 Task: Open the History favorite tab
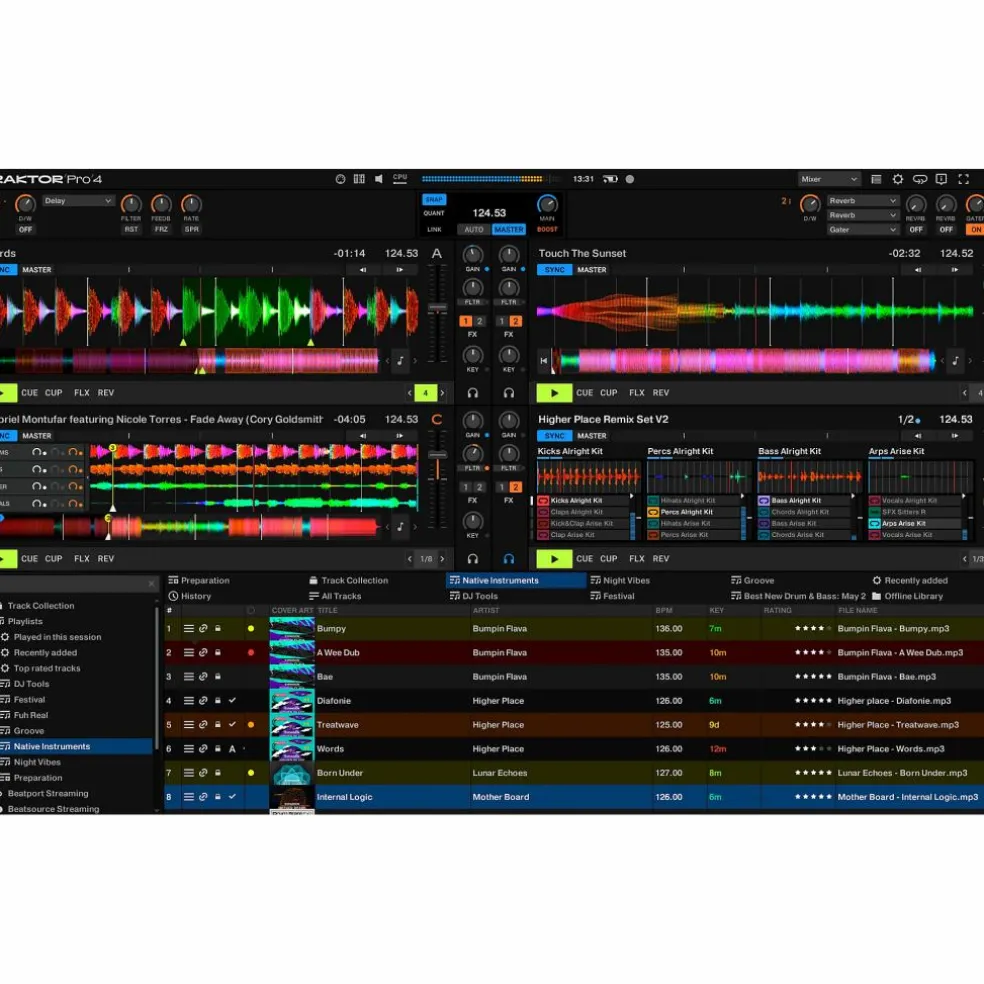tap(190, 596)
